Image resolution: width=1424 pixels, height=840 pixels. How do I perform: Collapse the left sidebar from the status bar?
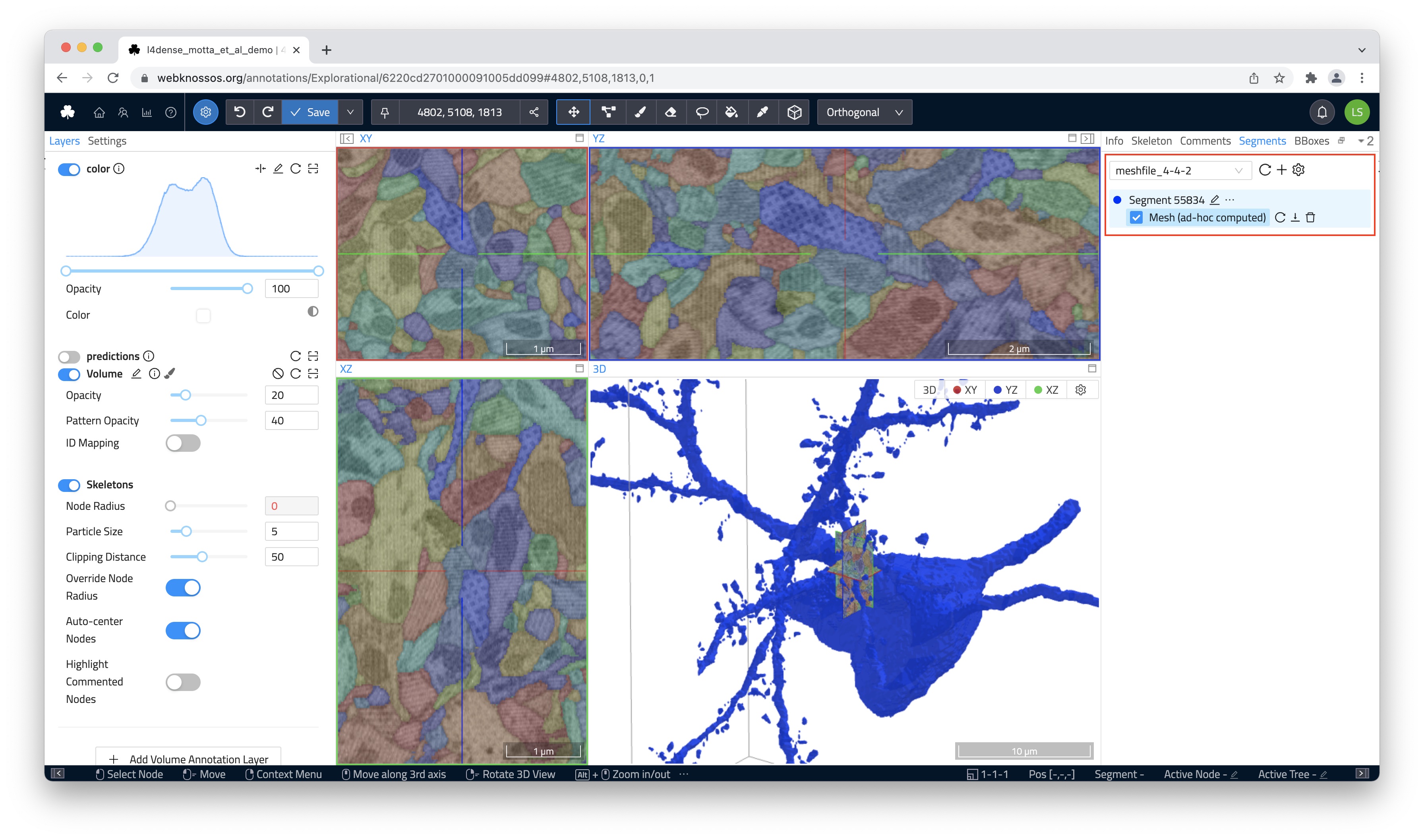click(x=58, y=773)
